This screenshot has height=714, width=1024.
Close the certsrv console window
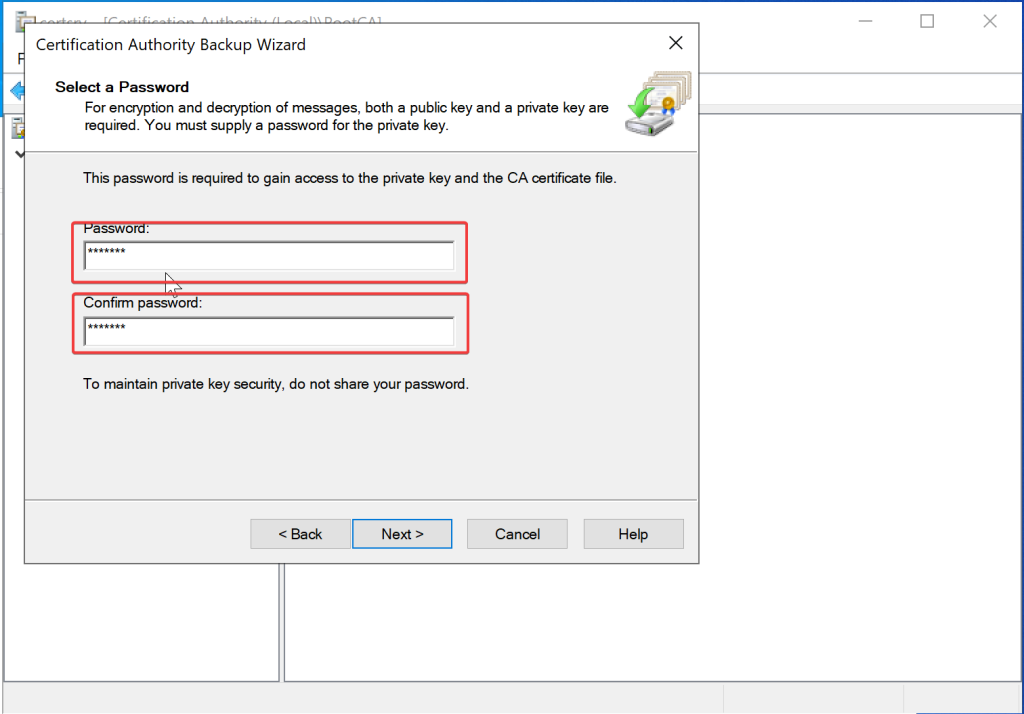click(989, 21)
